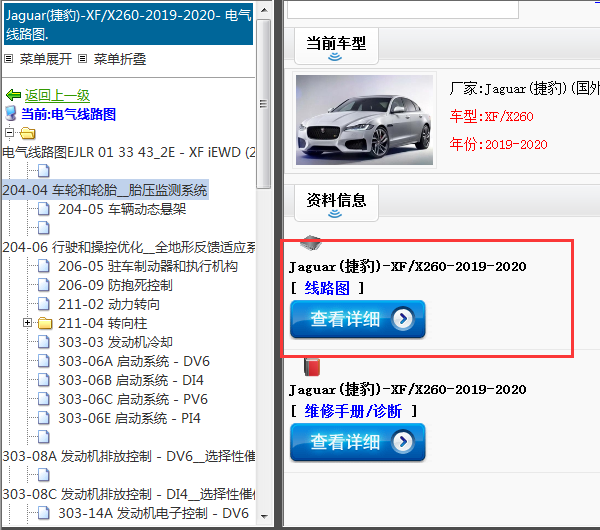600x530 pixels.
Task: Click the red 年份:2019-2020 text
Action: click(x=498, y=144)
